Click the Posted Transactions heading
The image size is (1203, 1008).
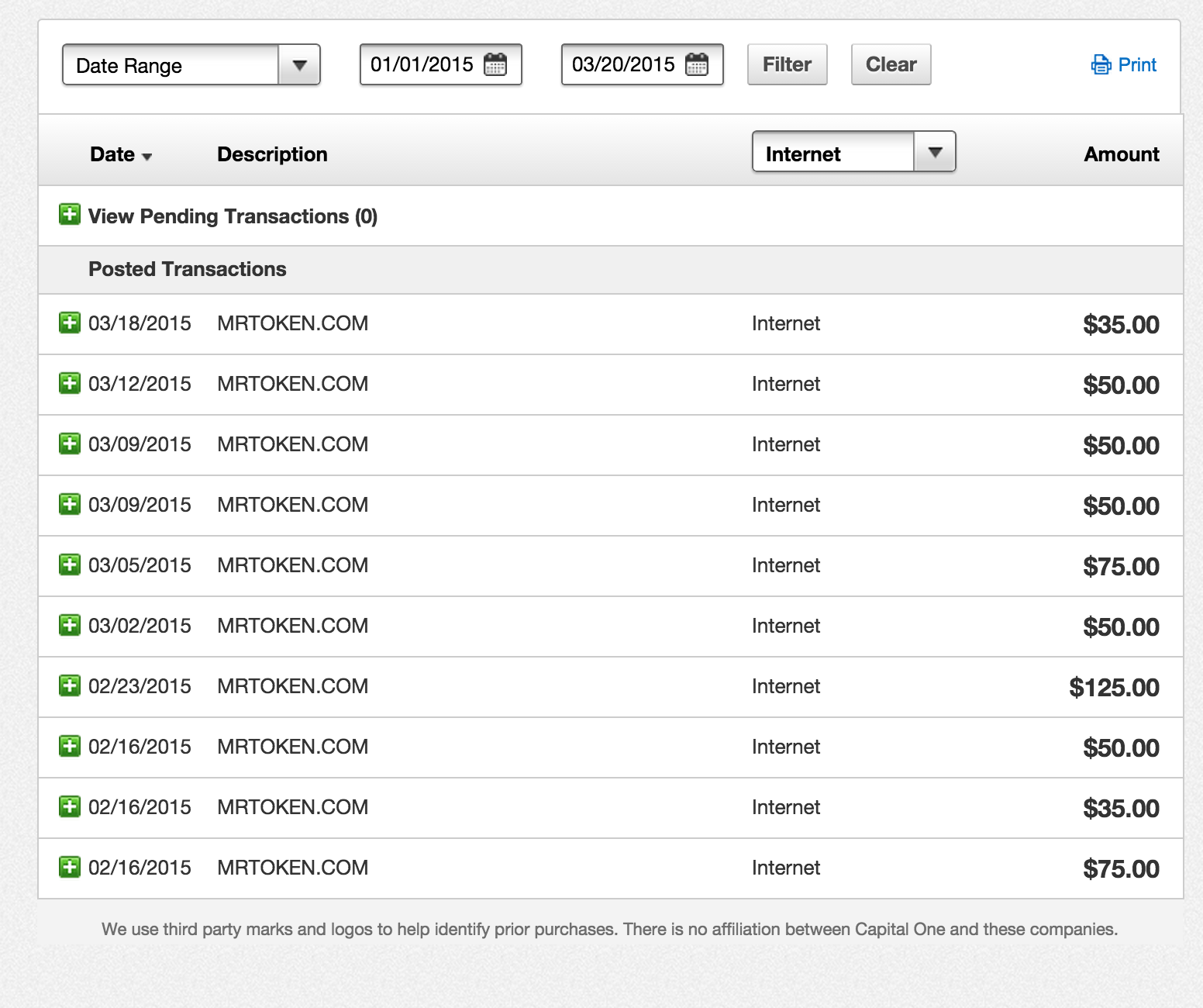click(187, 269)
